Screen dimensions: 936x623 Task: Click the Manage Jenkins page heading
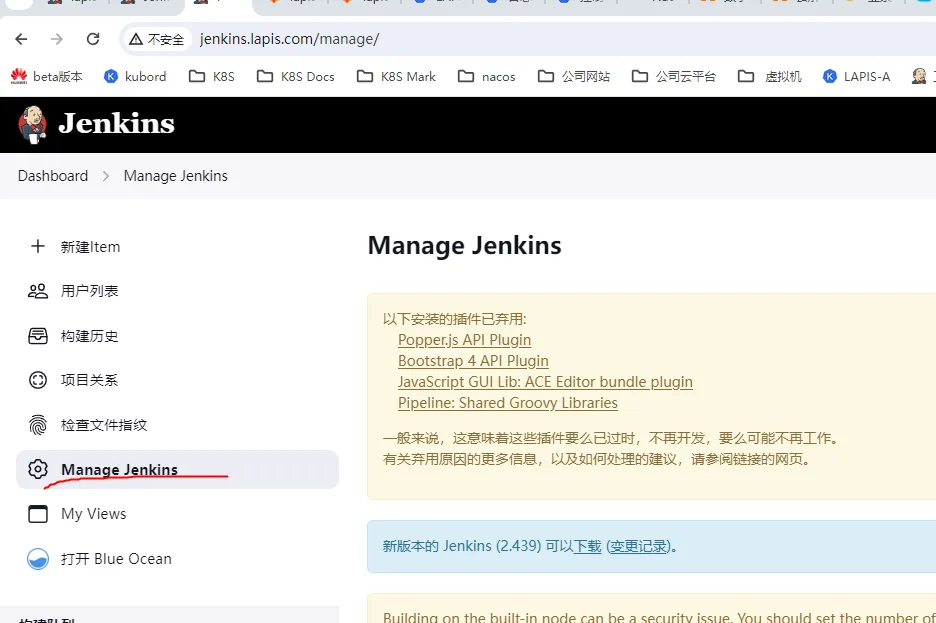(x=464, y=245)
